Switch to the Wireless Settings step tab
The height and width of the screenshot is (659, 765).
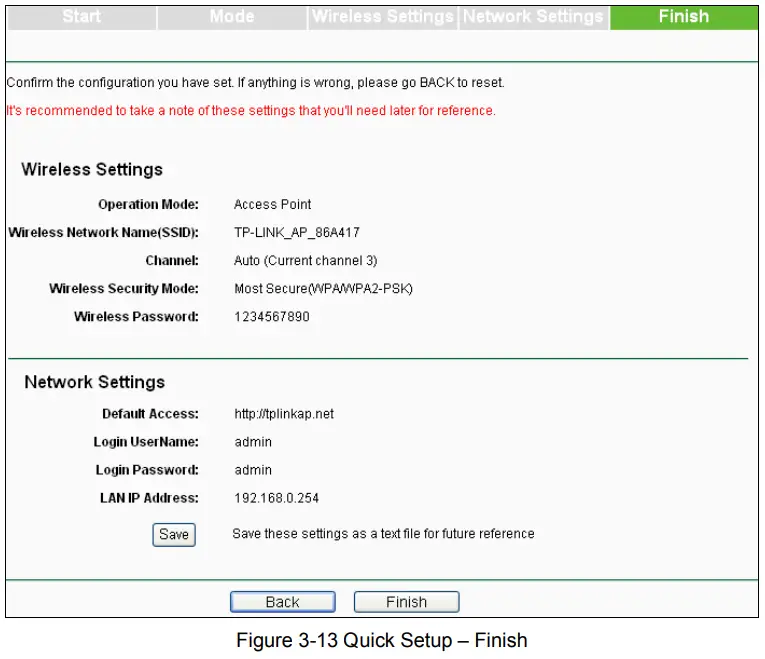coord(383,17)
